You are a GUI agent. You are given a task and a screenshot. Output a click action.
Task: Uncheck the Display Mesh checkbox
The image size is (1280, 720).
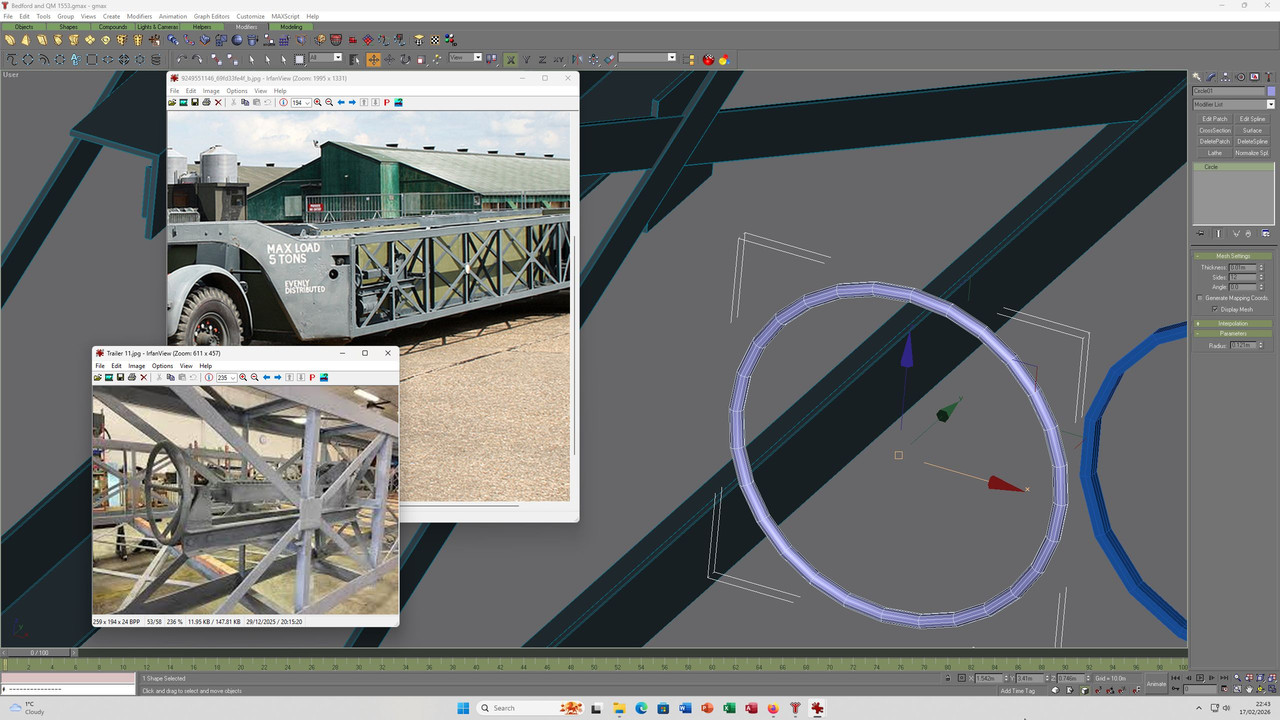pos(1214,309)
